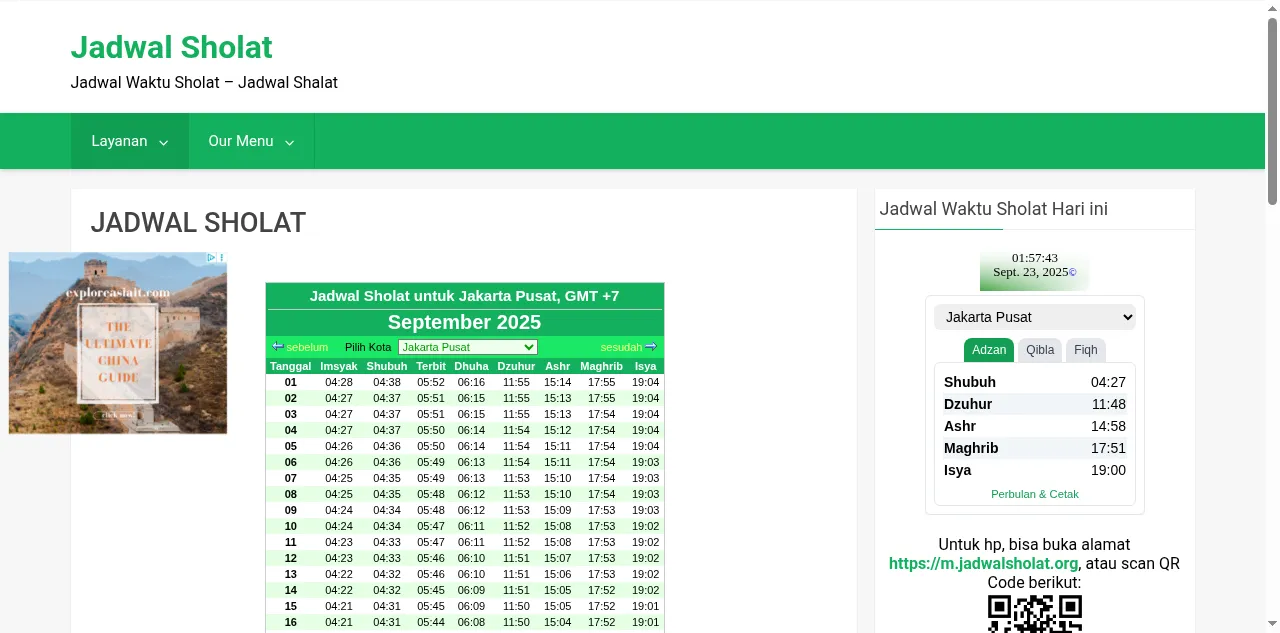Open Our Menu in the navigation bar
1280x633 pixels.
[251, 141]
